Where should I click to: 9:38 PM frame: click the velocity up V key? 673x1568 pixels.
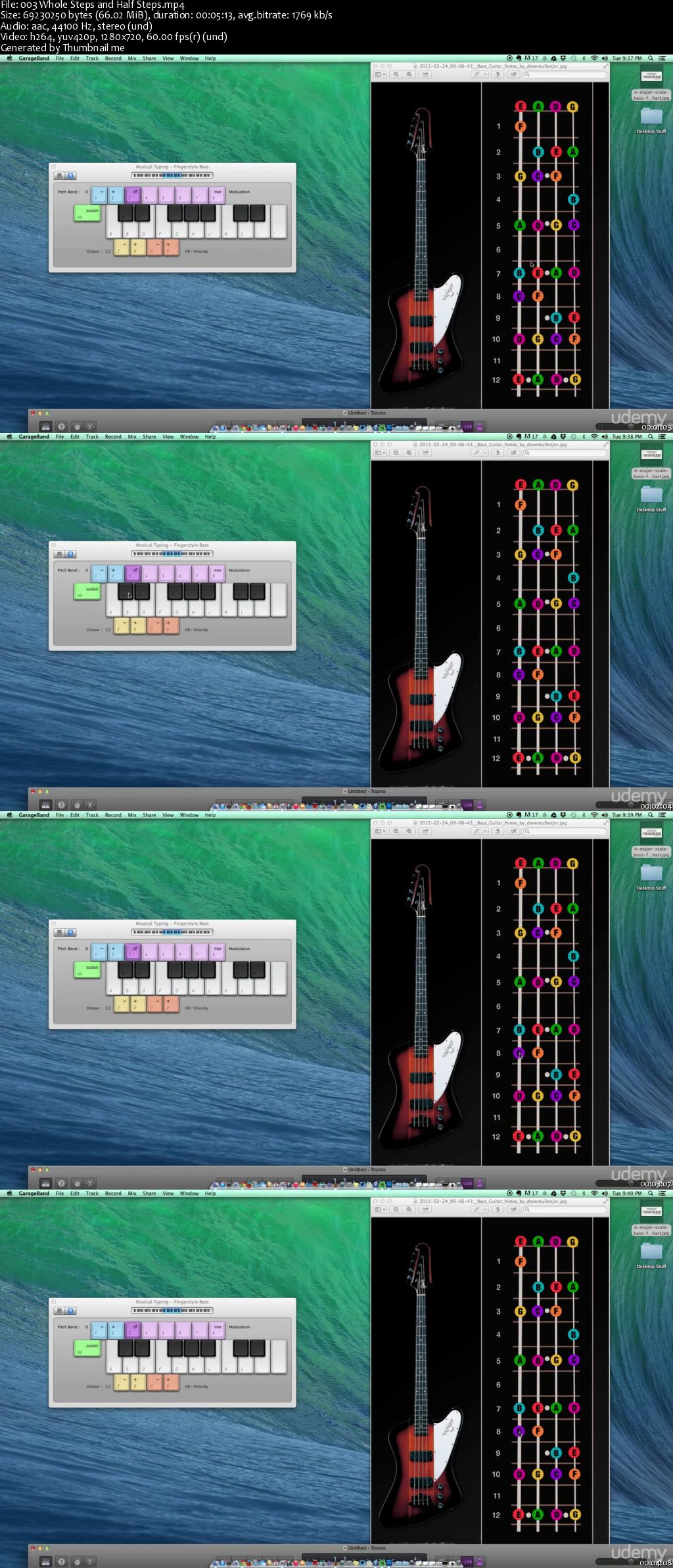pos(171,626)
